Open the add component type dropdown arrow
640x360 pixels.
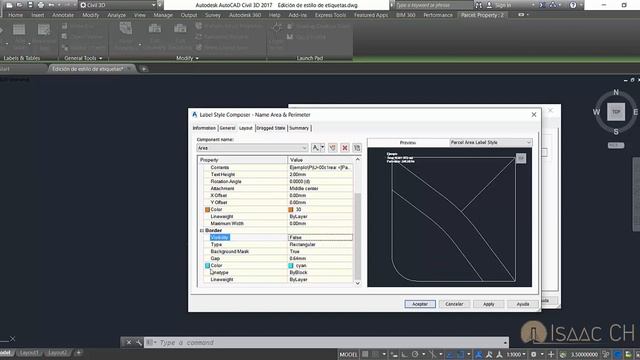[x=322, y=148]
